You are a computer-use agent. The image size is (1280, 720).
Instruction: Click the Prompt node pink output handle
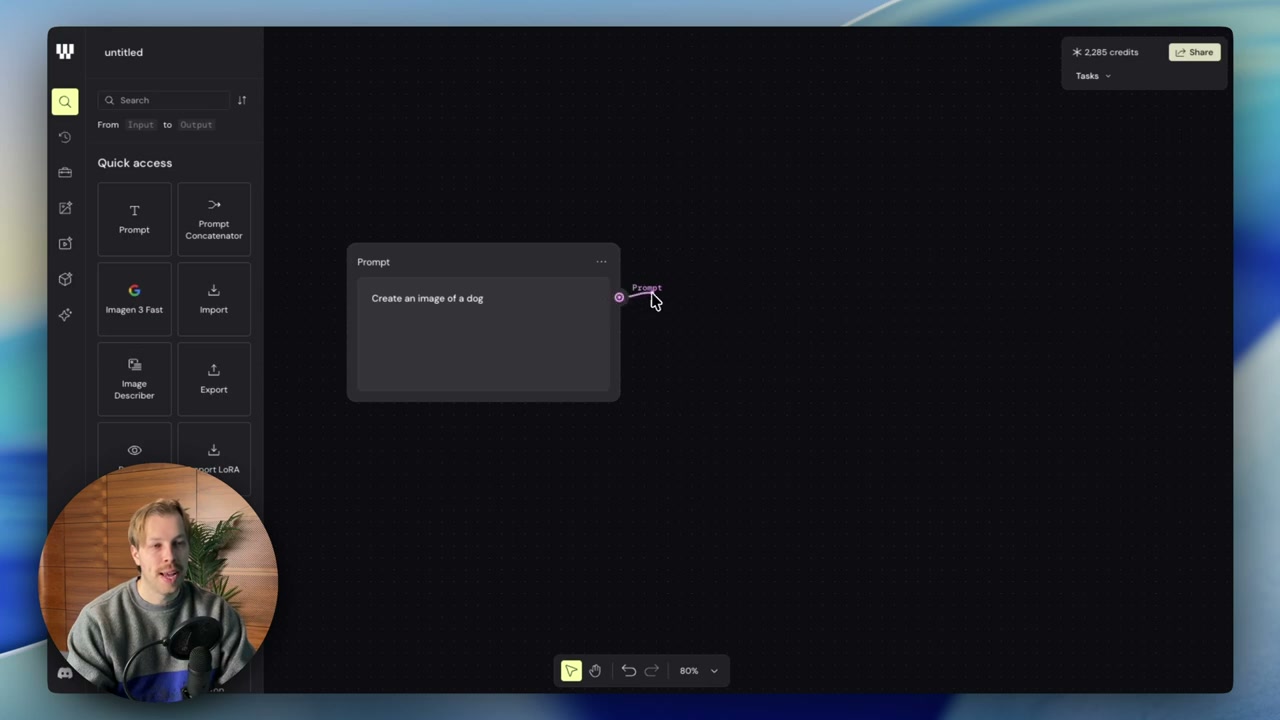pos(619,298)
